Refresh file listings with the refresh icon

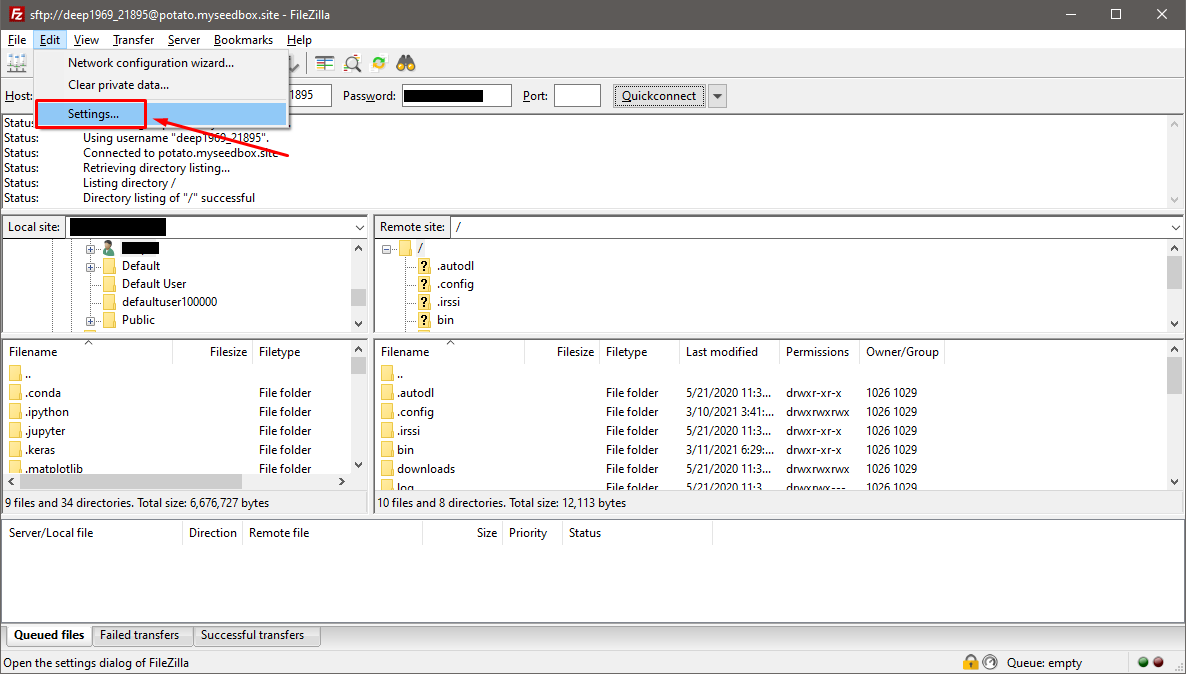[378, 63]
